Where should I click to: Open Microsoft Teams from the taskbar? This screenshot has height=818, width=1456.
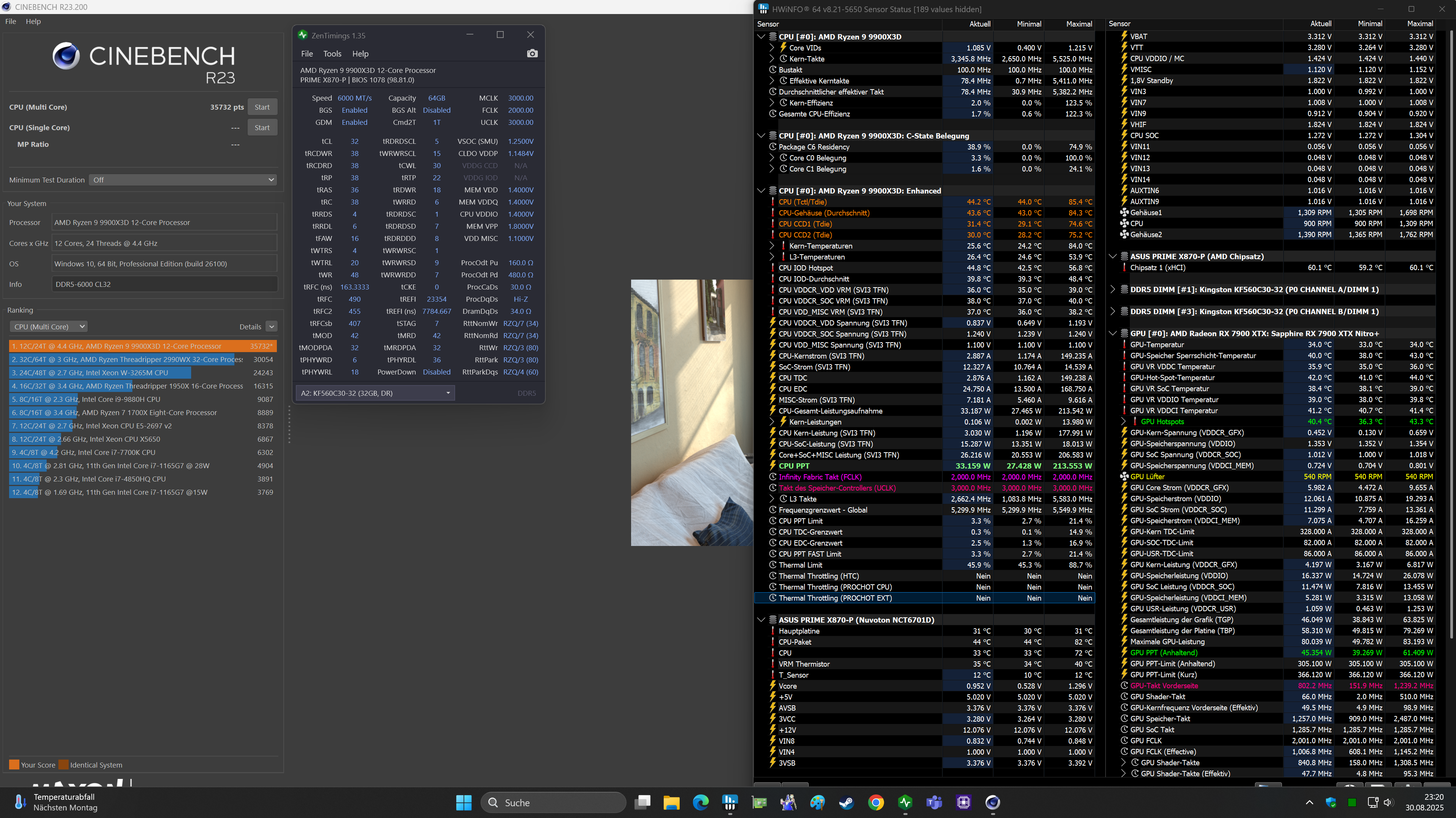pos(934,802)
